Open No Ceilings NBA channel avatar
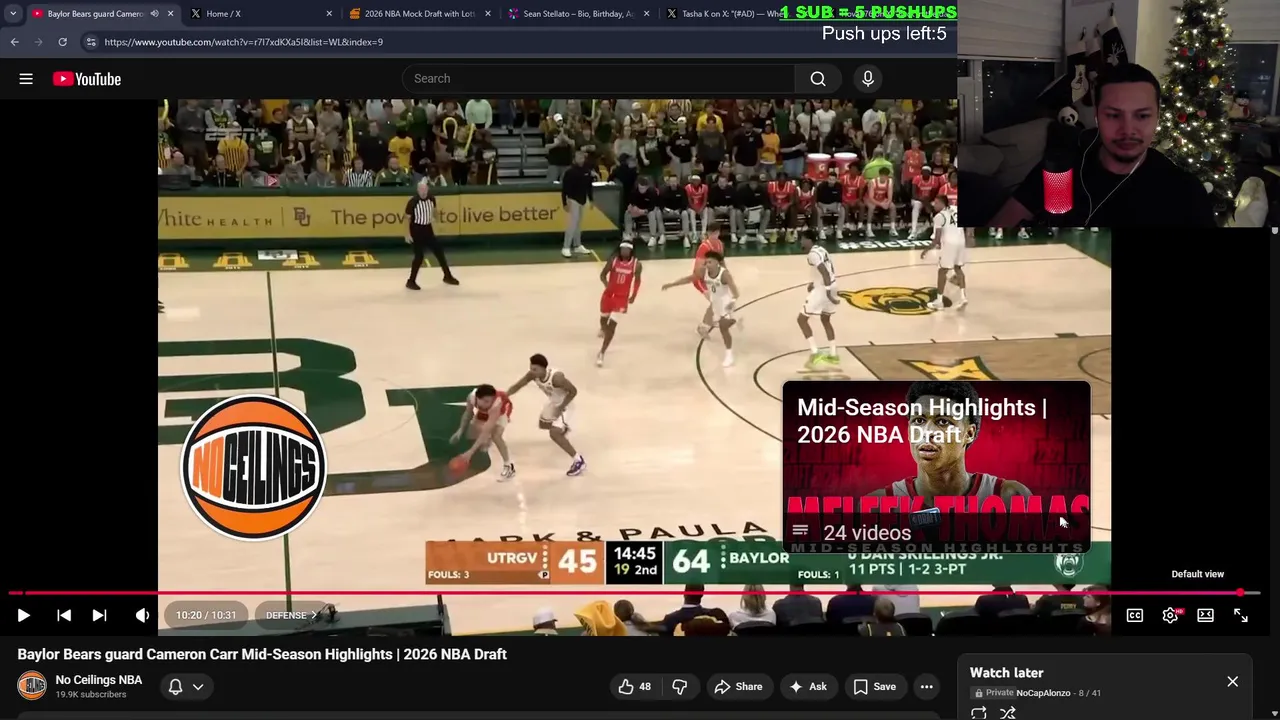This screenshot has width=1280, height=720. (32, 686)
